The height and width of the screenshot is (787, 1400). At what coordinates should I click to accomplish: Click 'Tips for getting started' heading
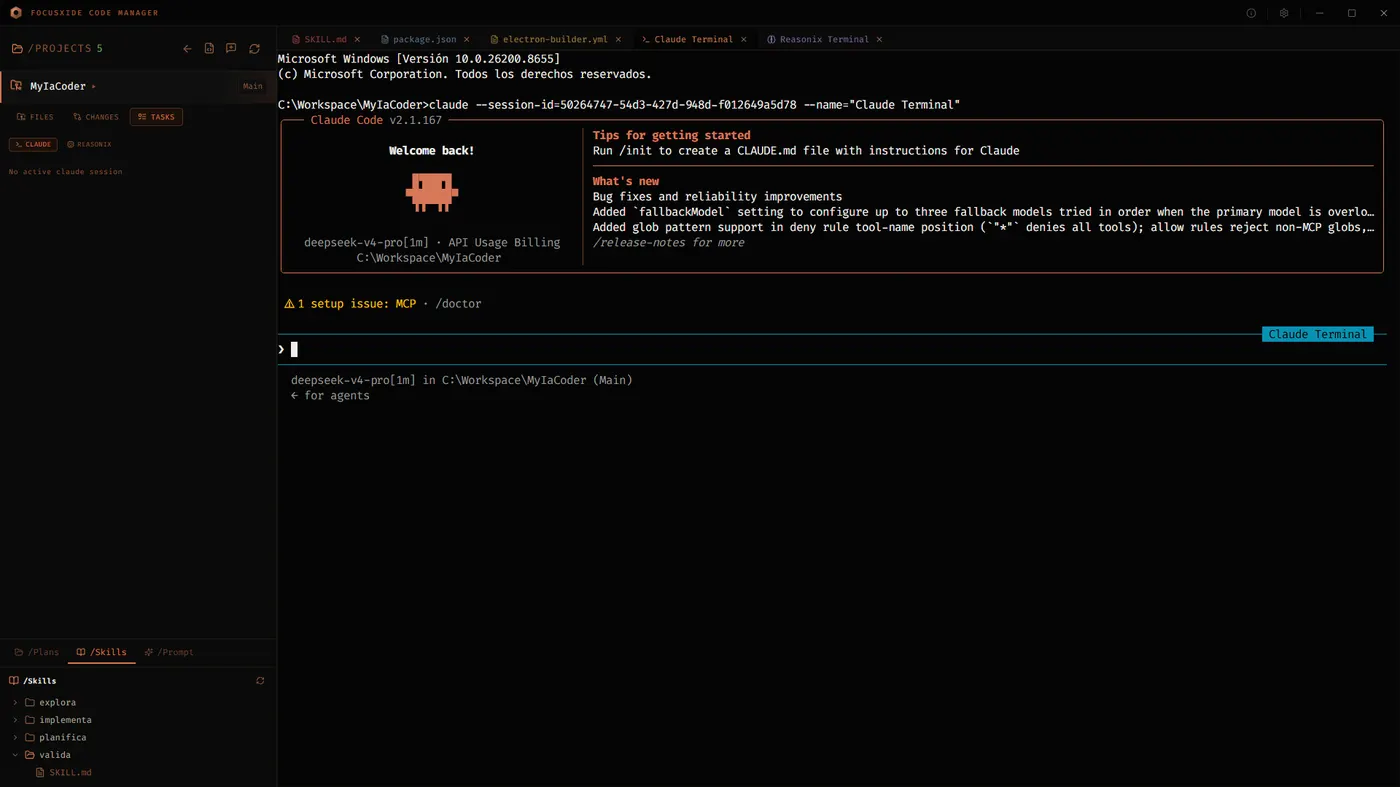(x=671, y=135)
